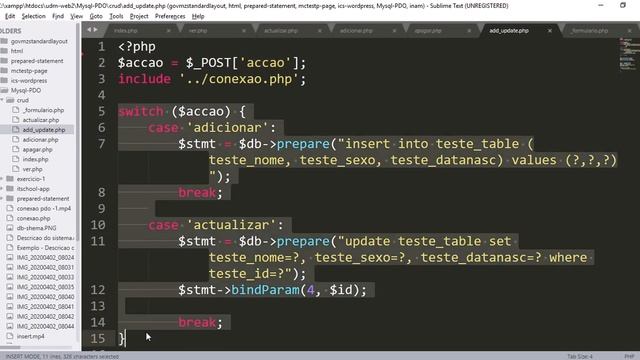Open the Find menu
The width and height of the screenshot is (640, 360).
pos(58,16)
